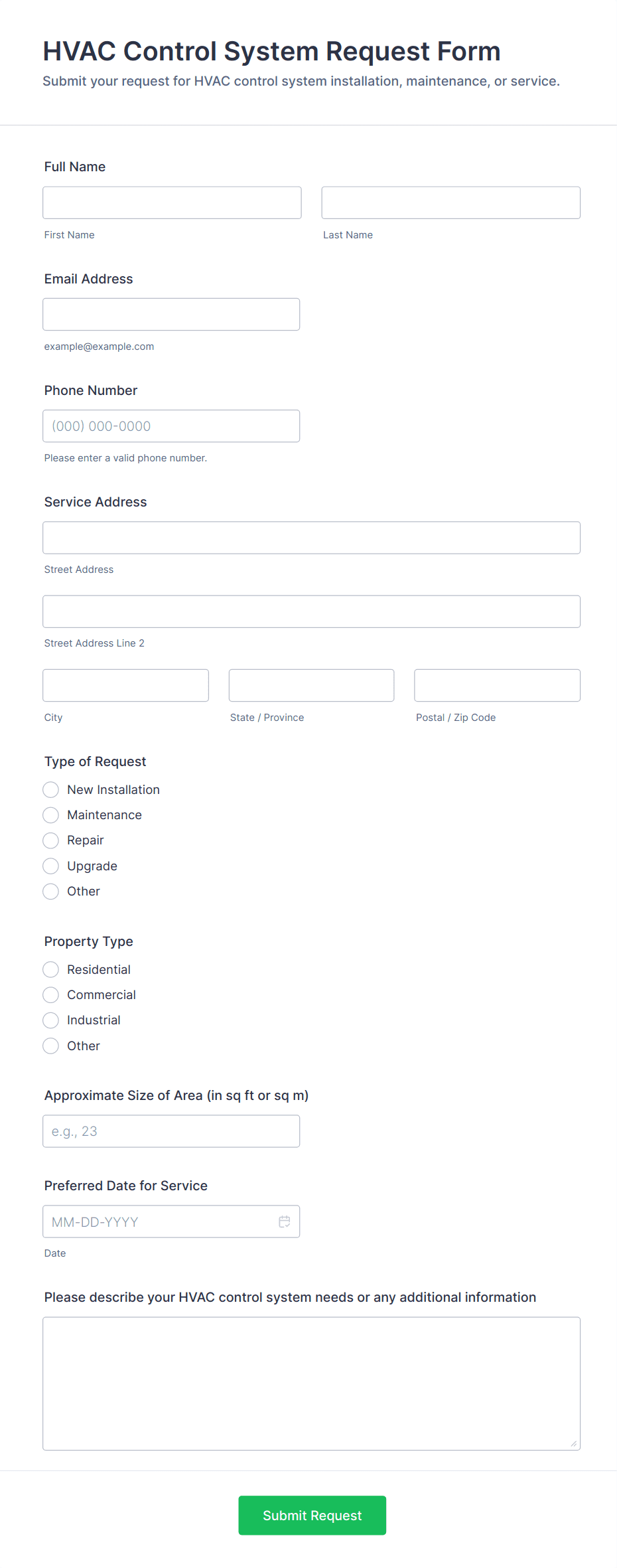Viewport: 617px width, 1568px height.
Task: Choose Repair as the request type
Action: click(x=50, y=840)
